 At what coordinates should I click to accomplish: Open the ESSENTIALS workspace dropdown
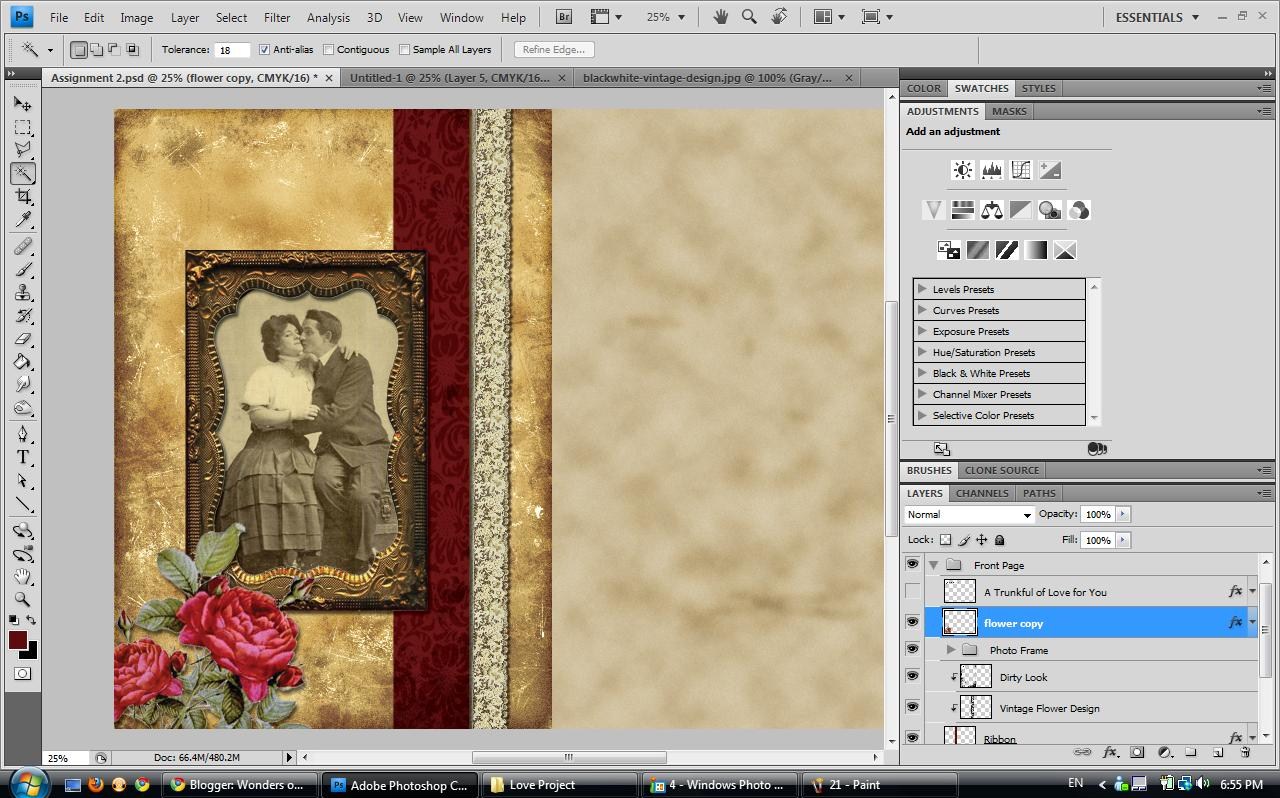pyautogui.click(x=1156, y=17)
